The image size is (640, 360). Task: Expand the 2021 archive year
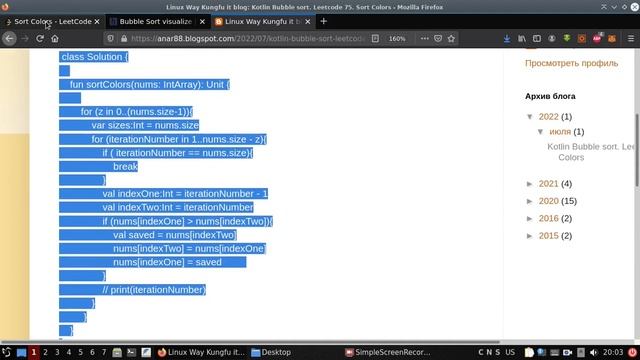point(530,184)
